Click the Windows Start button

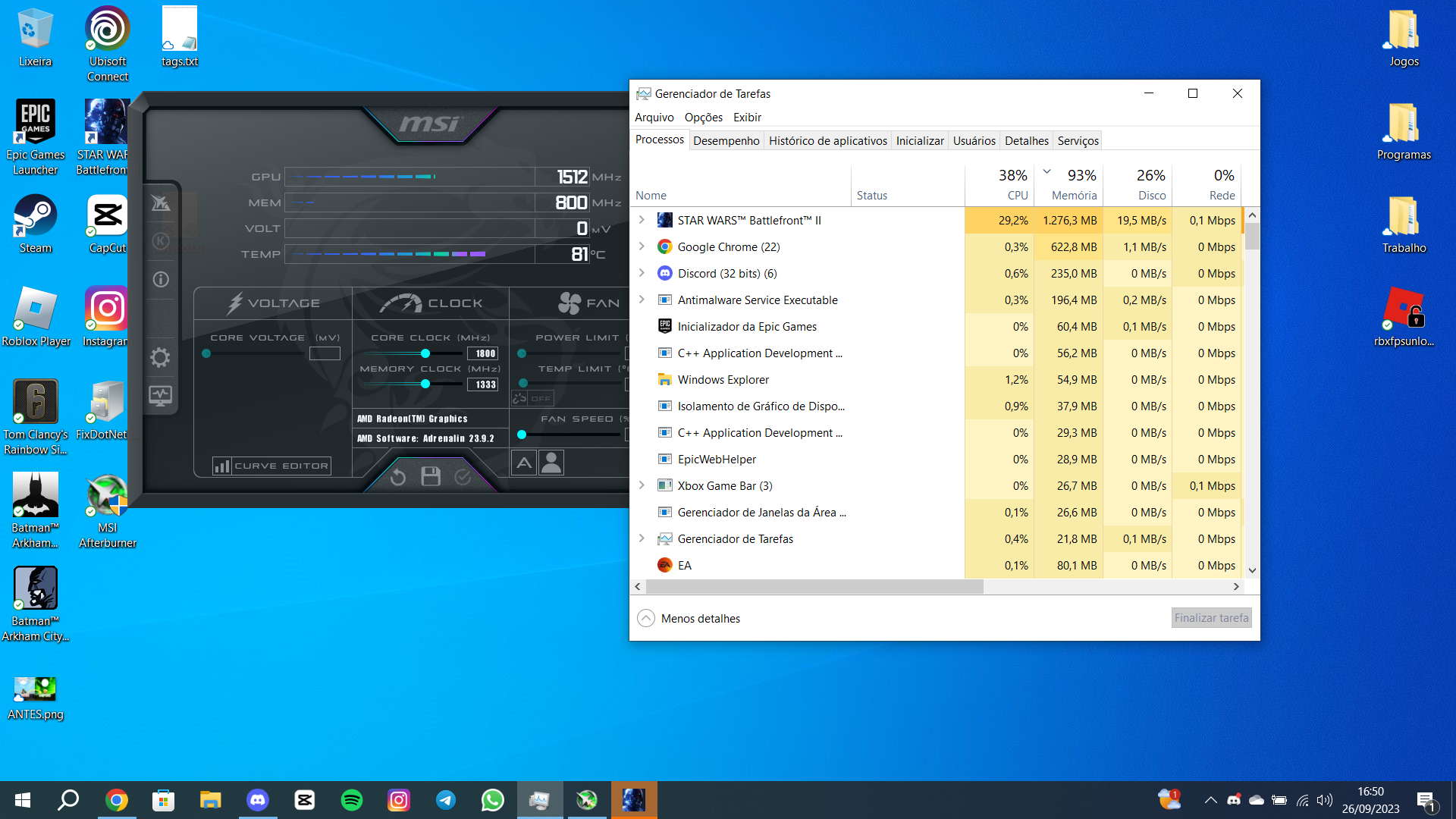23,800
